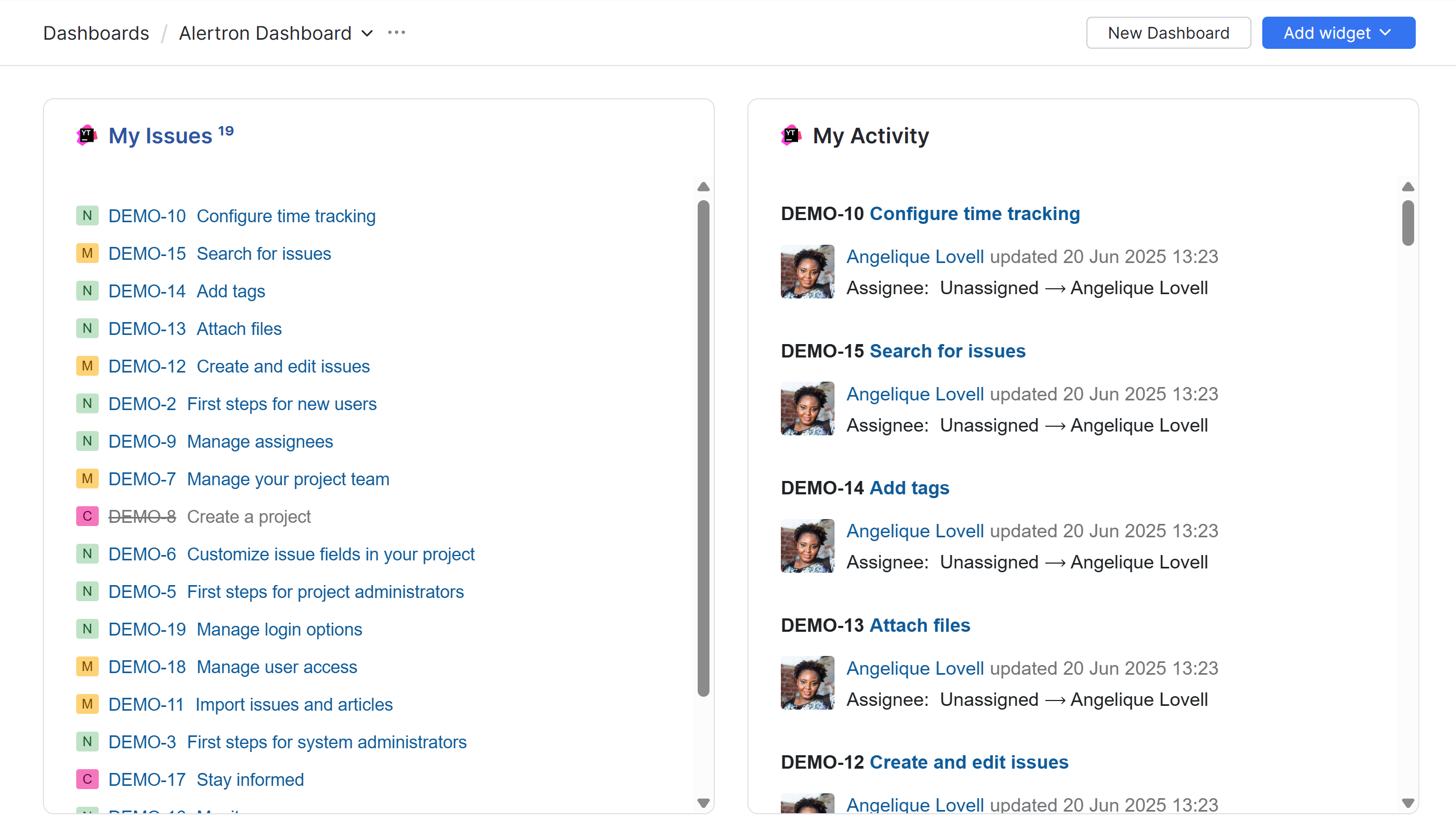Image resolution: width=1456 pixels, height=832 pixels.
Task: Click the YouTrack icon on My Issues widget
Action: pyautogui.click(x=87, y=135)
